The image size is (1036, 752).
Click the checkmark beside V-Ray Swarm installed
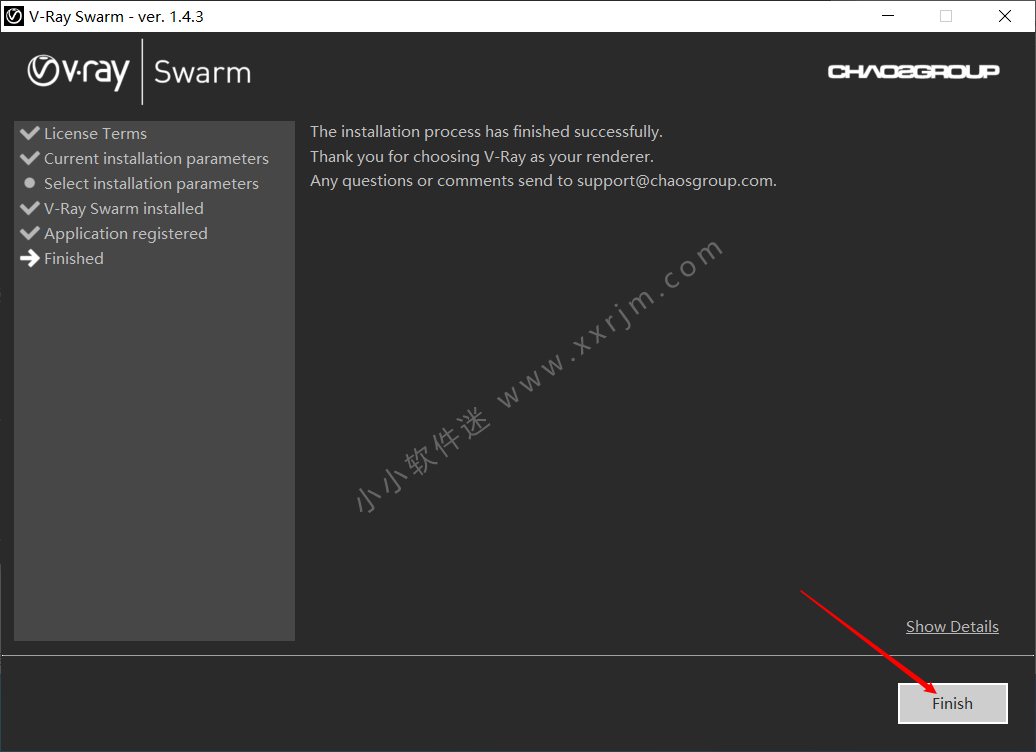point(29,208)
